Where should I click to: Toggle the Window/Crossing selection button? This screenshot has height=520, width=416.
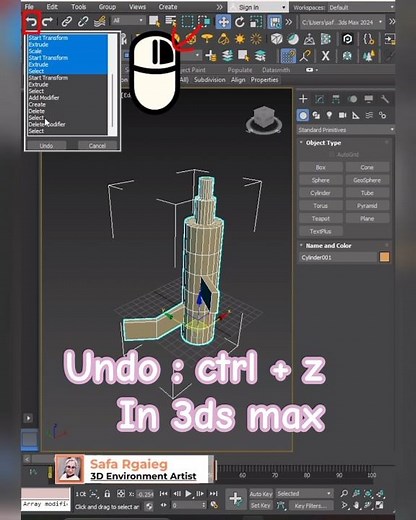point(204,22)
